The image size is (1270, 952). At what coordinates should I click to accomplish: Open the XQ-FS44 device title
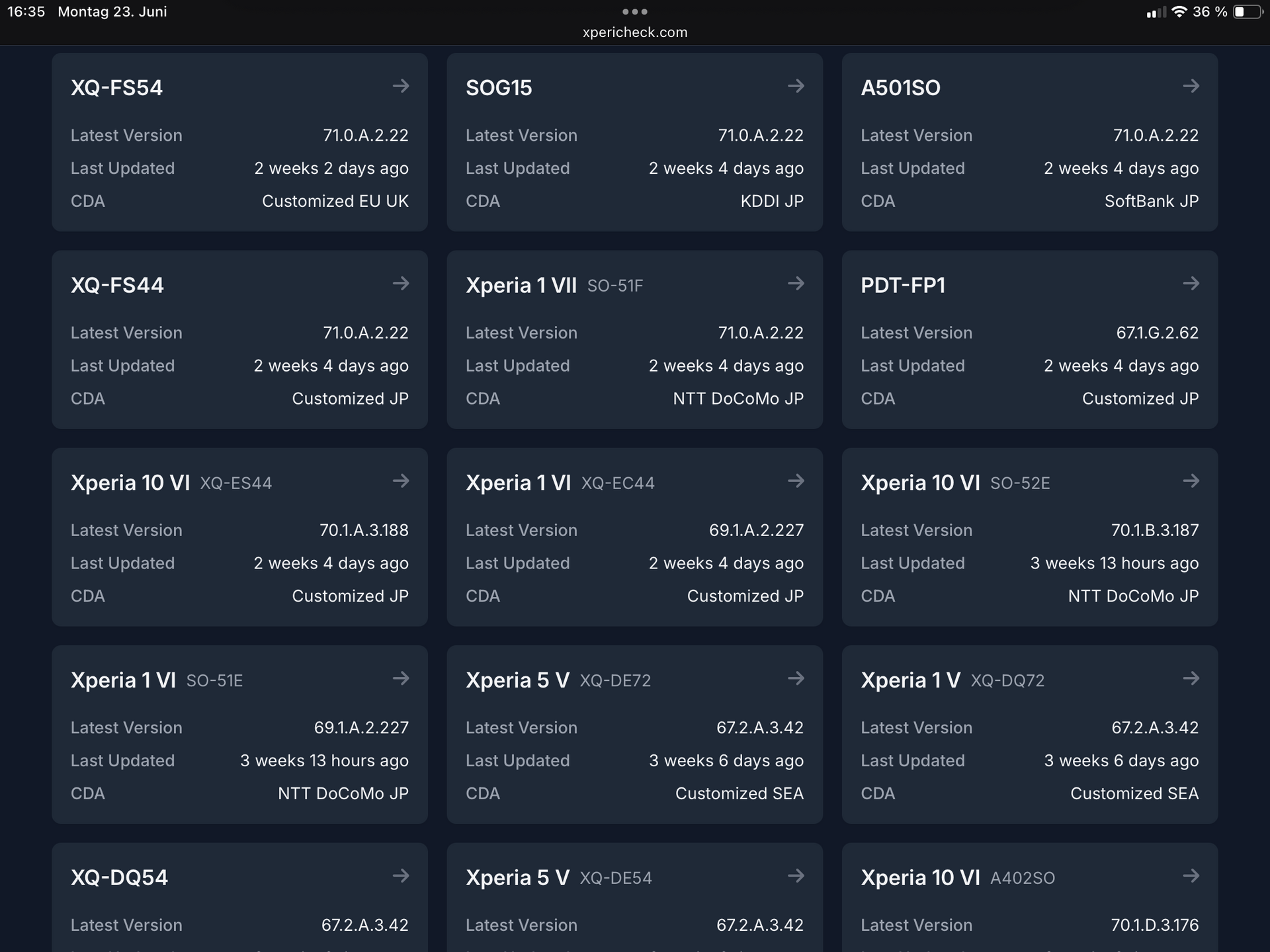(x=117, y=286)
